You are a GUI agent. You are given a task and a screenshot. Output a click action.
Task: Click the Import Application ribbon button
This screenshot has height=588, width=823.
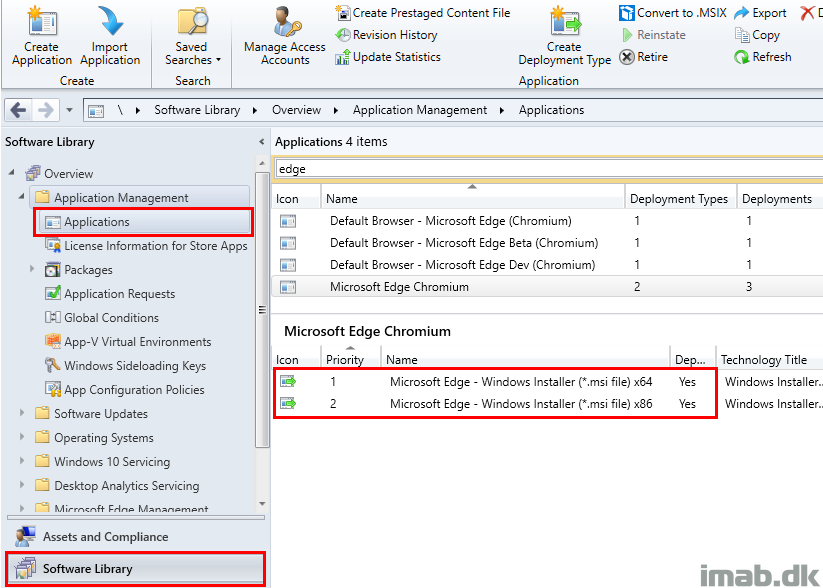110,36
